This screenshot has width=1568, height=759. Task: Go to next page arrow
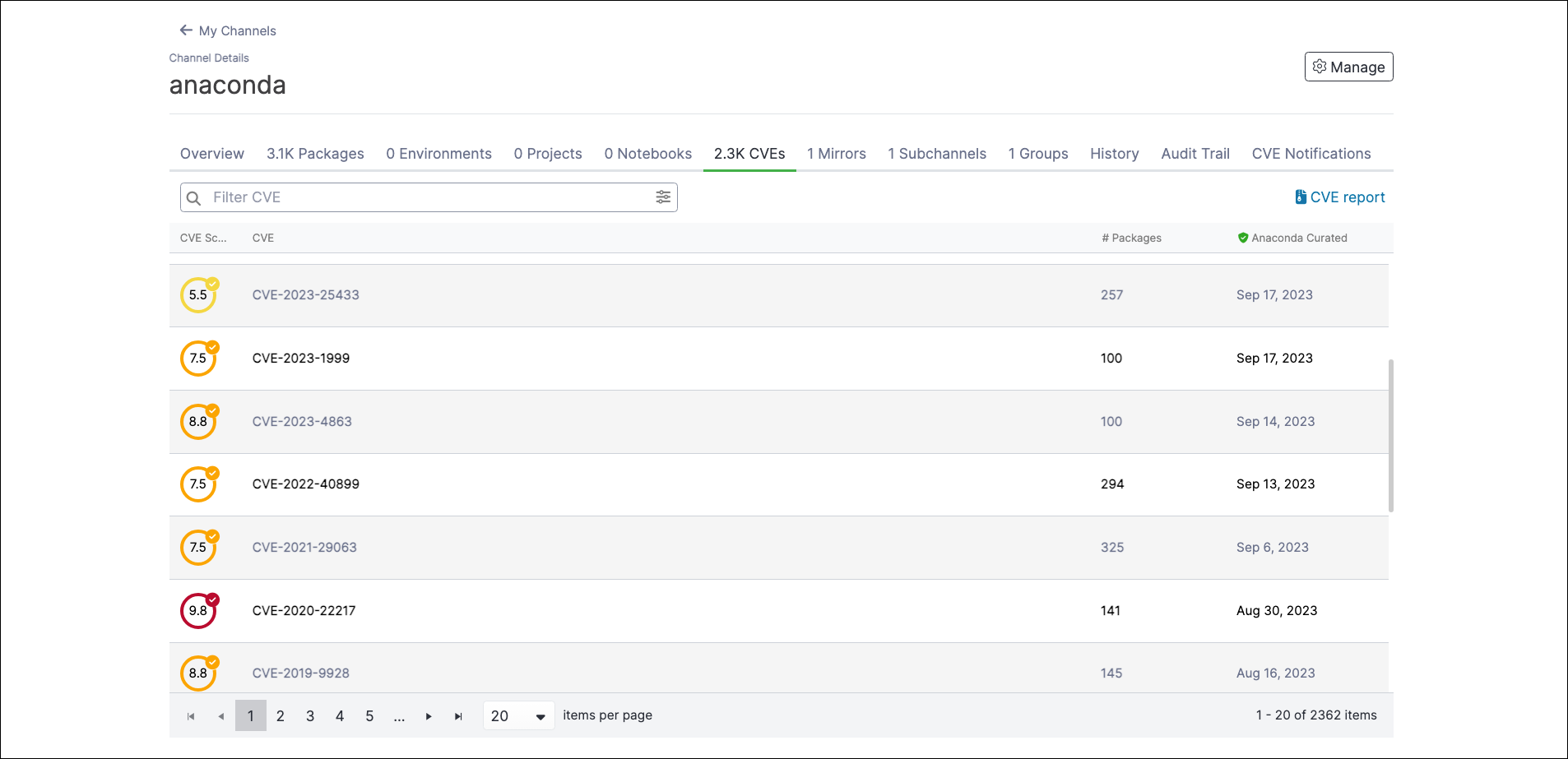click(429, 716)
